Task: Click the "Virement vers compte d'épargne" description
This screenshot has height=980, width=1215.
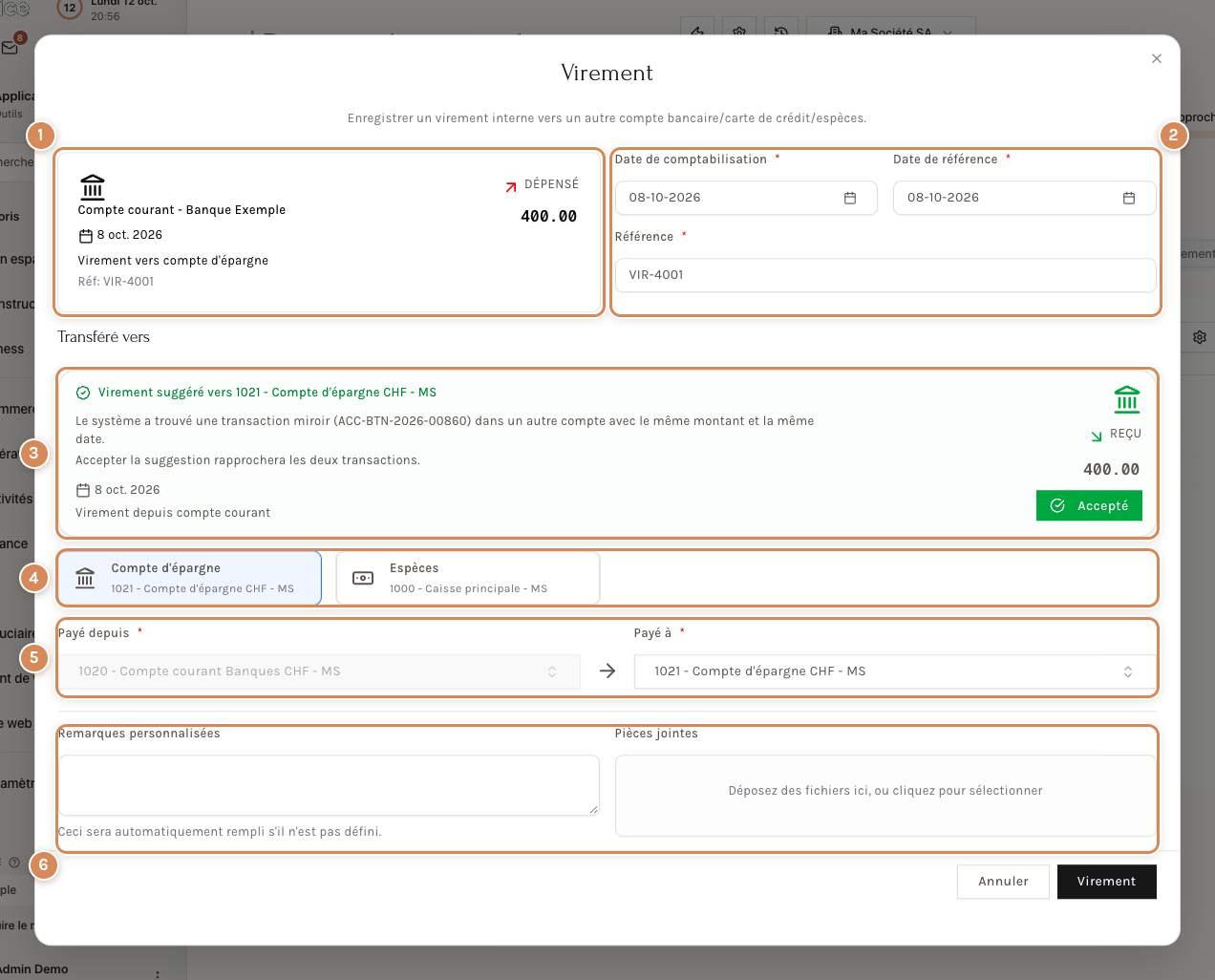Action: pyautogui.click(x=173, y=261)
